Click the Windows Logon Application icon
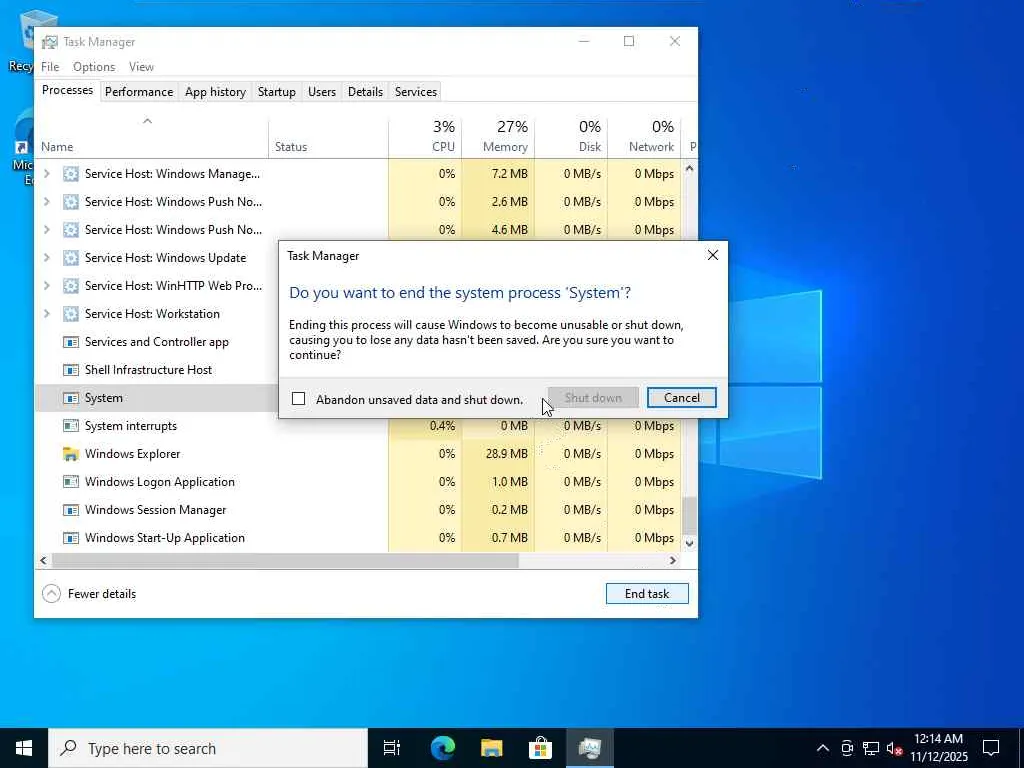Viewport: 1024px width, 768px height. [x=71, y=482]
